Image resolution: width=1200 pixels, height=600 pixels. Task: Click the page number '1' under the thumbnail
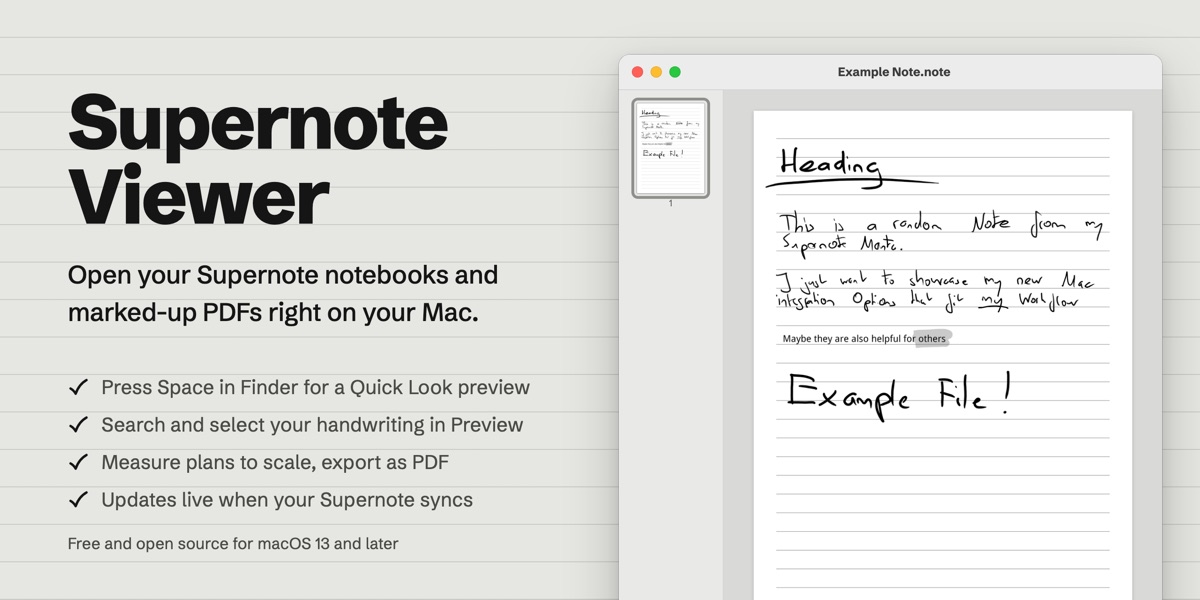pos(671,204)
